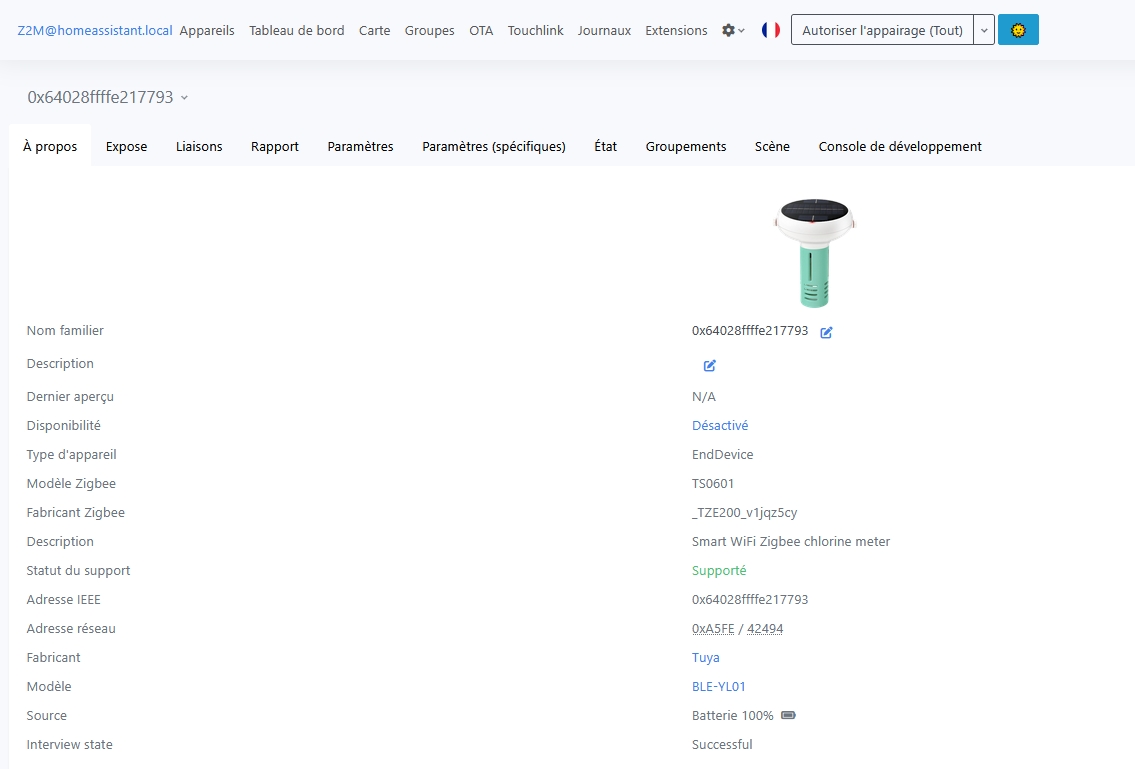Viewport: 1135px width, 769px height.
Task: Open the Carte network map
Action: [x=374, y=30]
